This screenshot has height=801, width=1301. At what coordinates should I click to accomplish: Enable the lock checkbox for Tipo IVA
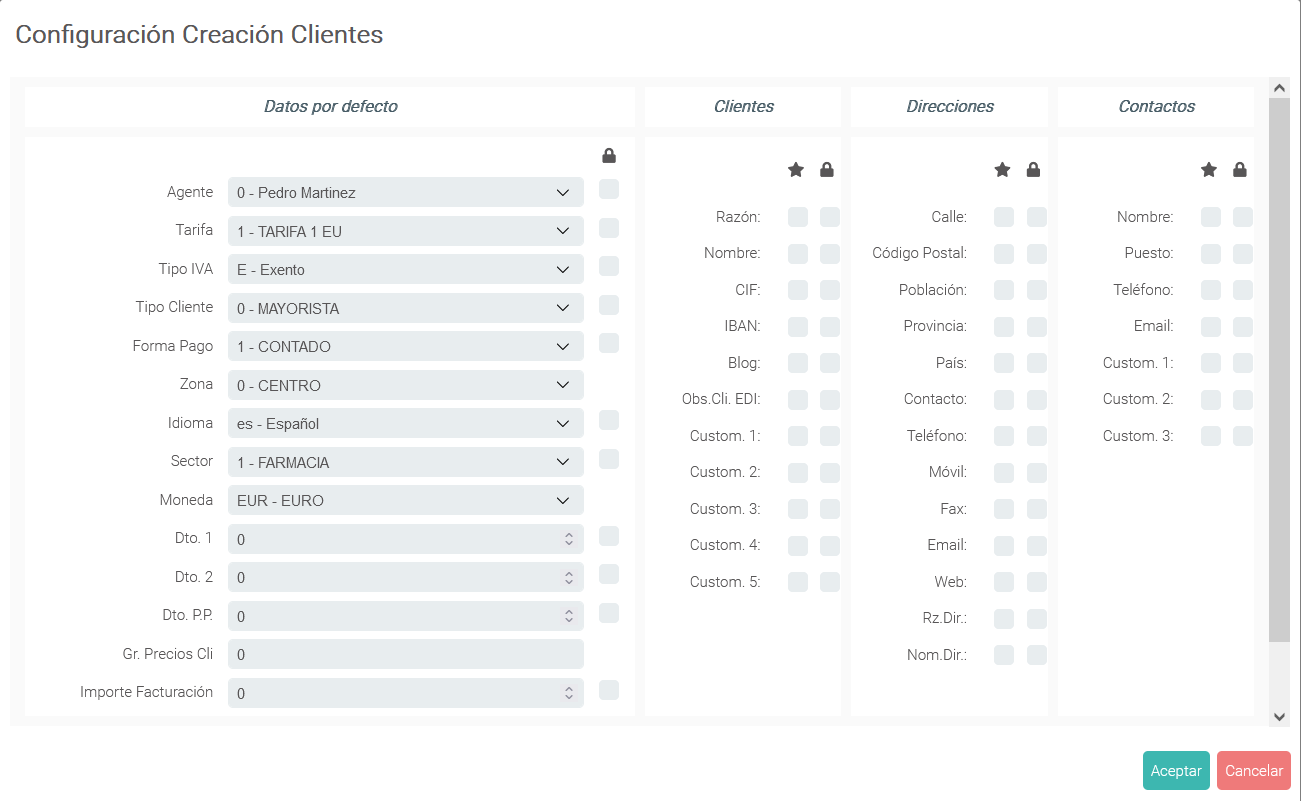click(609, 266)
